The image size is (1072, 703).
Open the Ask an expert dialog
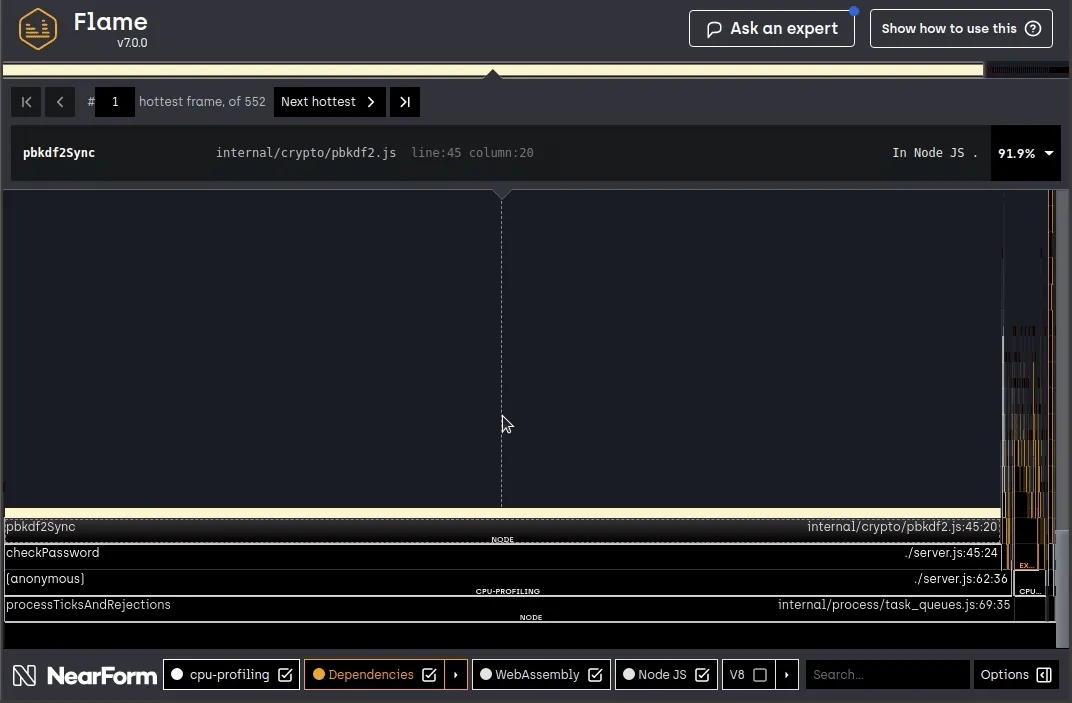(771, 28)
